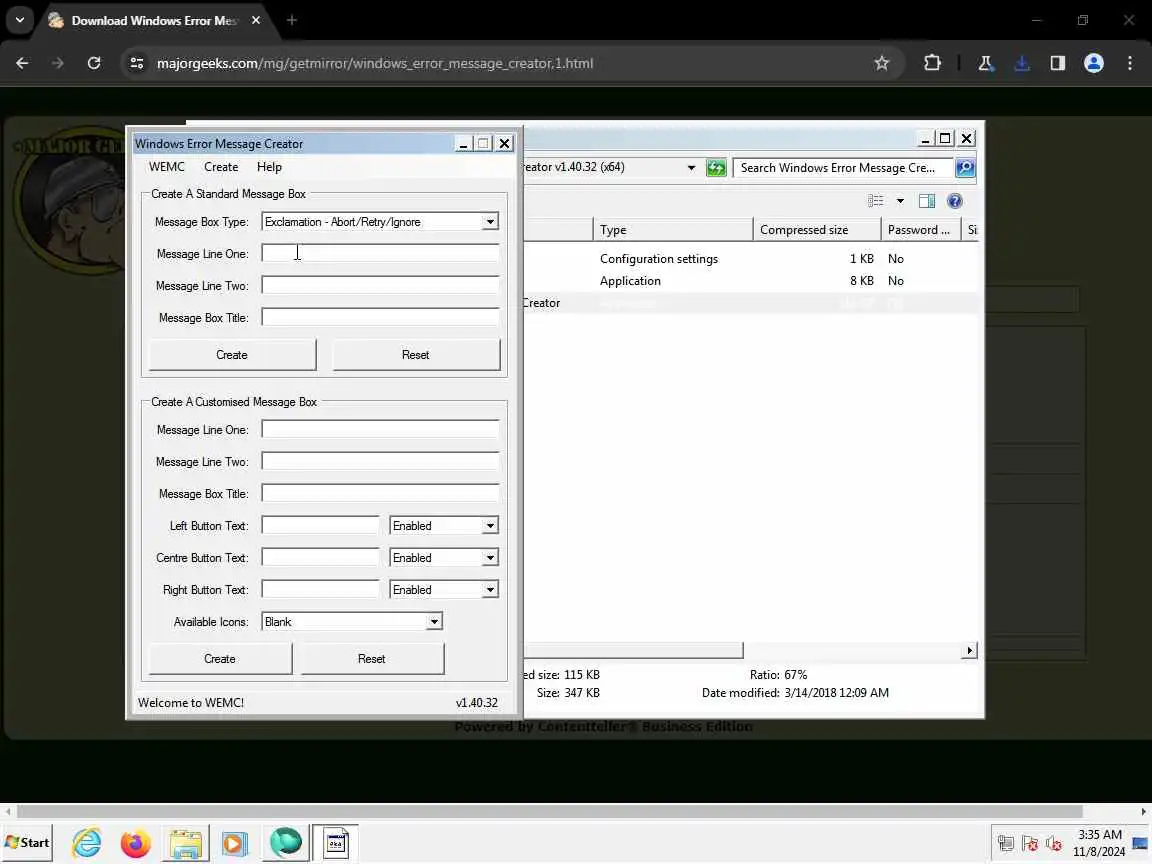The width and height of the screenshot is (1152, 864).
Task: Click the Left Button Text field
Action: (x=320, y=525)
